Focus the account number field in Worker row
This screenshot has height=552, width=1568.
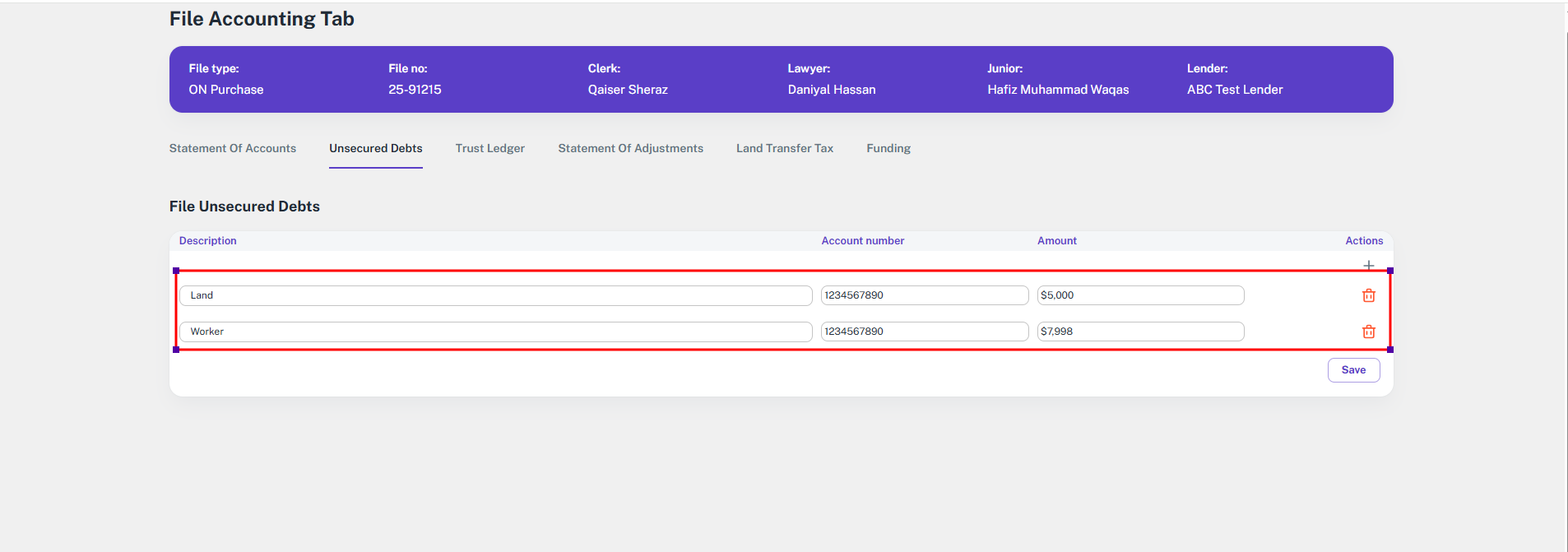[924, 332]
